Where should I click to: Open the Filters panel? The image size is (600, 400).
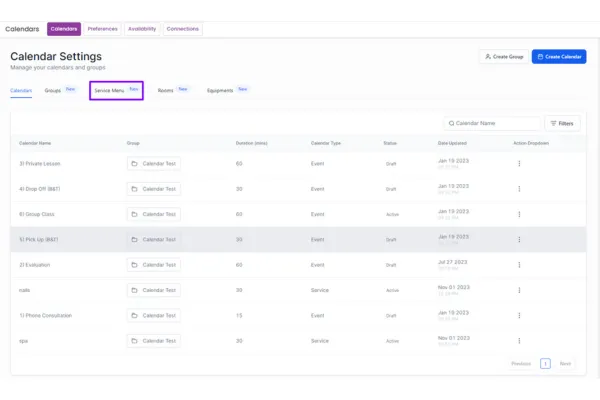tap(562, 123)
